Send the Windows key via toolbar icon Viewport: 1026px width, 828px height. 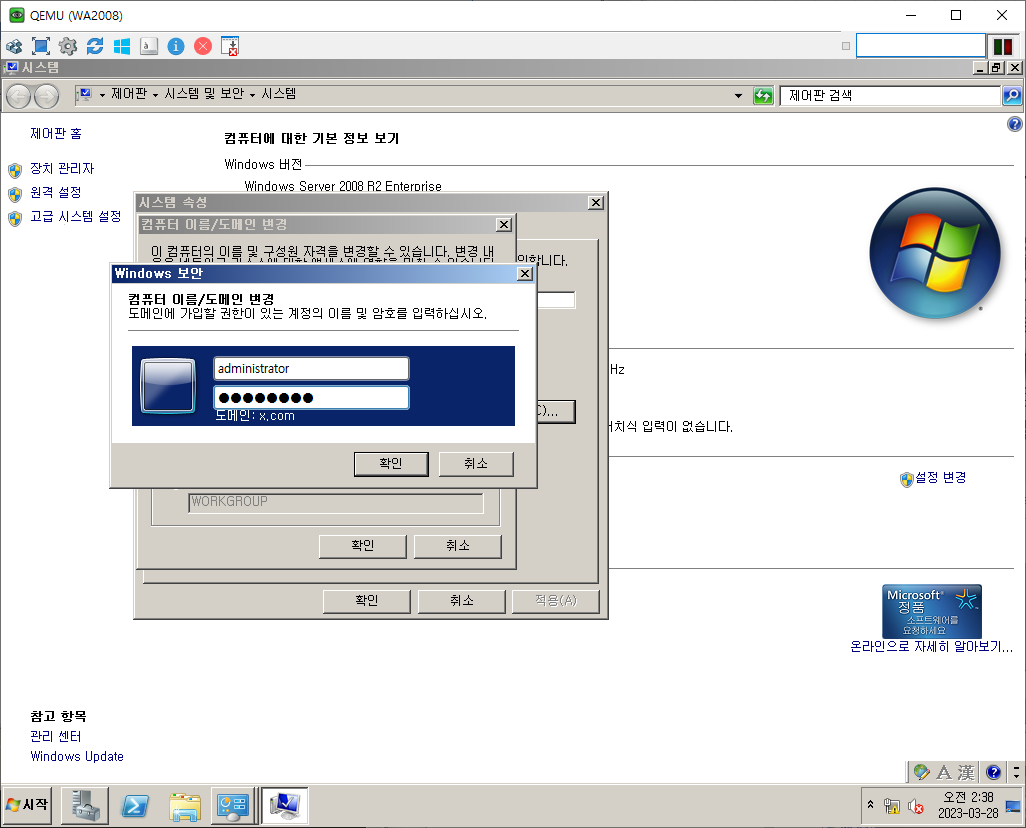122,46
